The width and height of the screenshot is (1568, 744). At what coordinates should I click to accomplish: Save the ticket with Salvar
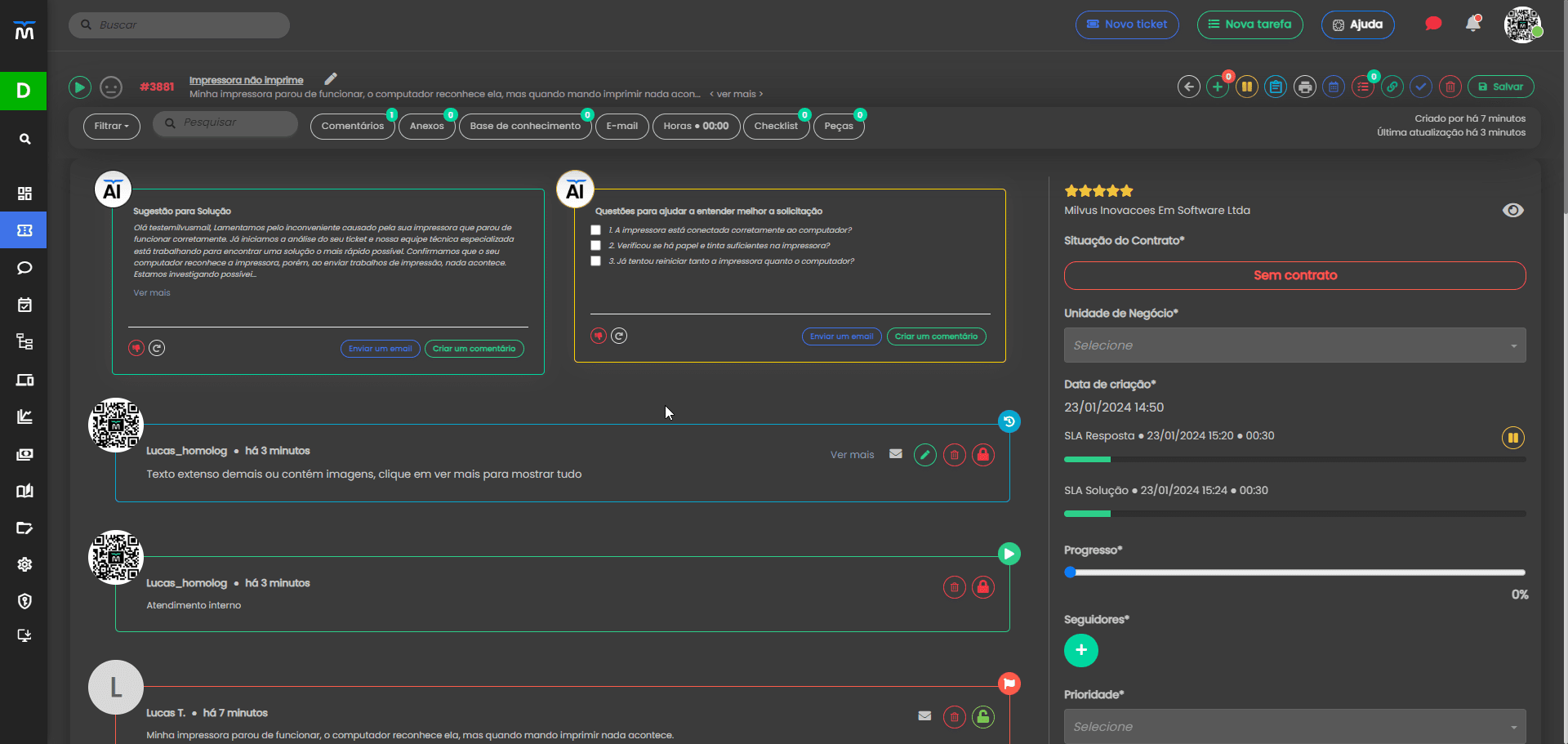[1501, 87]
